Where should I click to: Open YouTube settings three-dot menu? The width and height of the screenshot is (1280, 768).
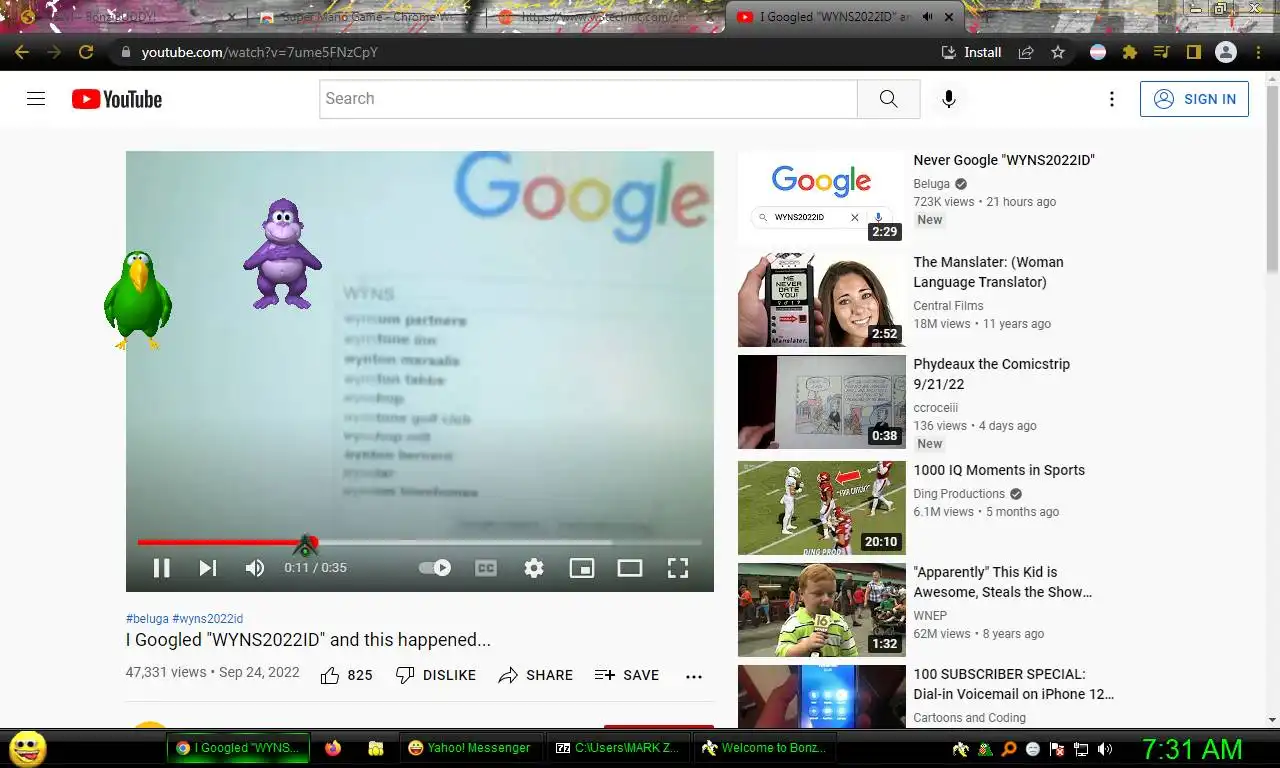(1111, 99)
